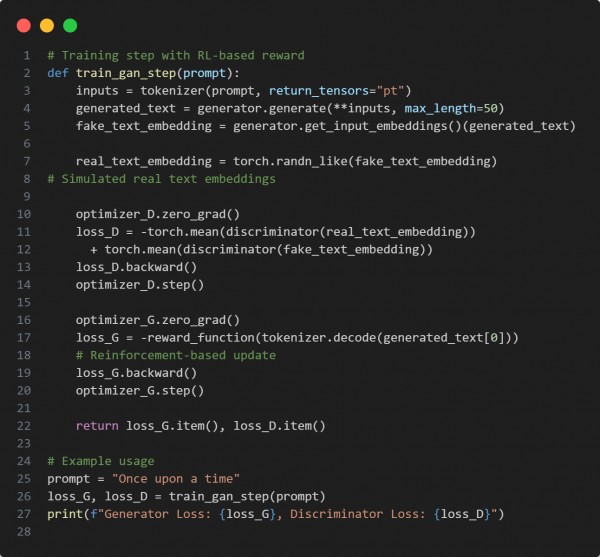
Task: Click the string "Once upon a time"
Action: pyautogui.click(x=176, y=478)
